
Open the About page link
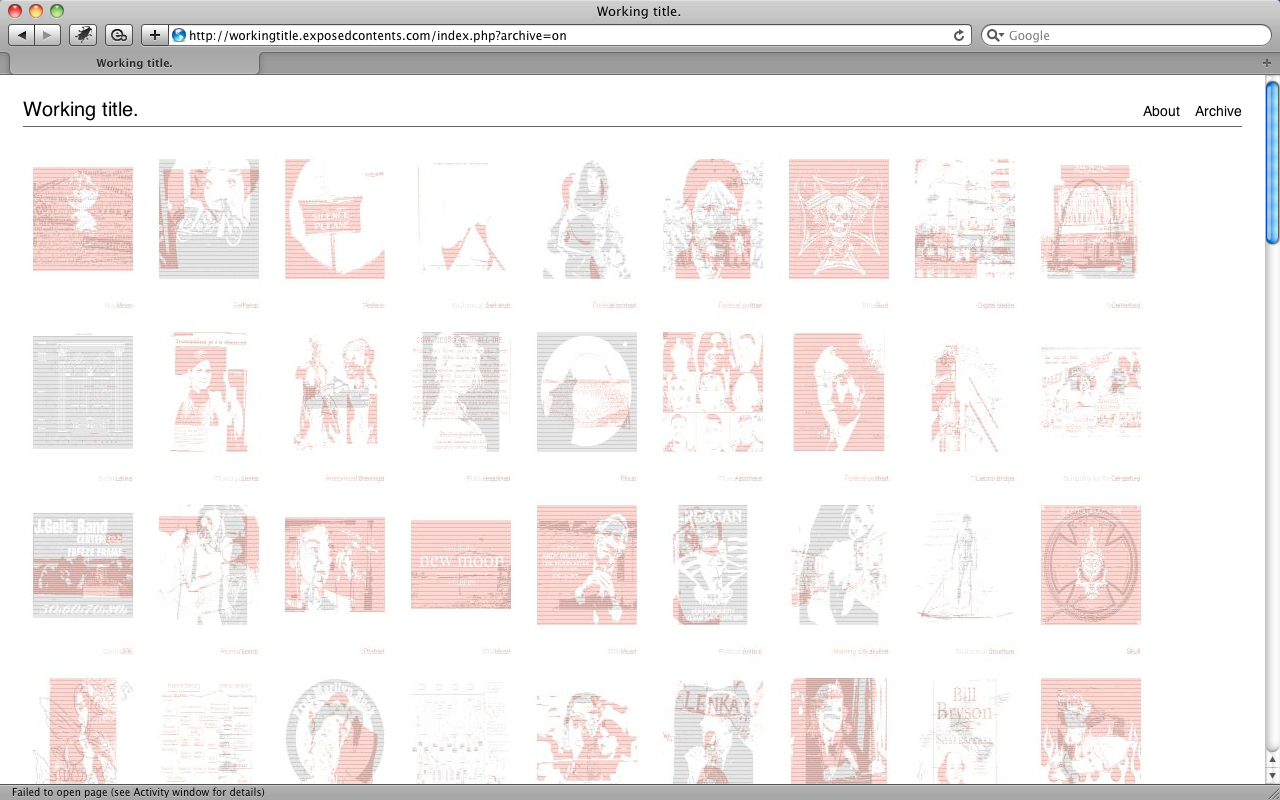[x=1161, y=111]
